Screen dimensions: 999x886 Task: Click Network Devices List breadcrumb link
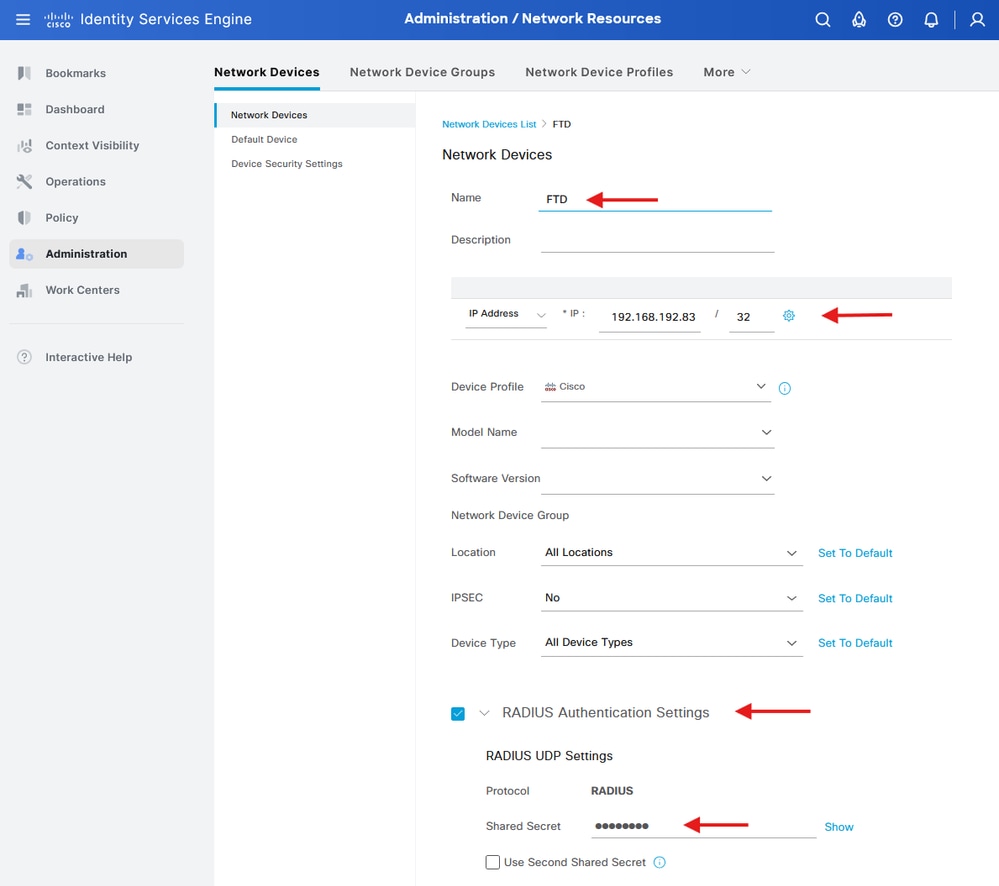point(489,124)
